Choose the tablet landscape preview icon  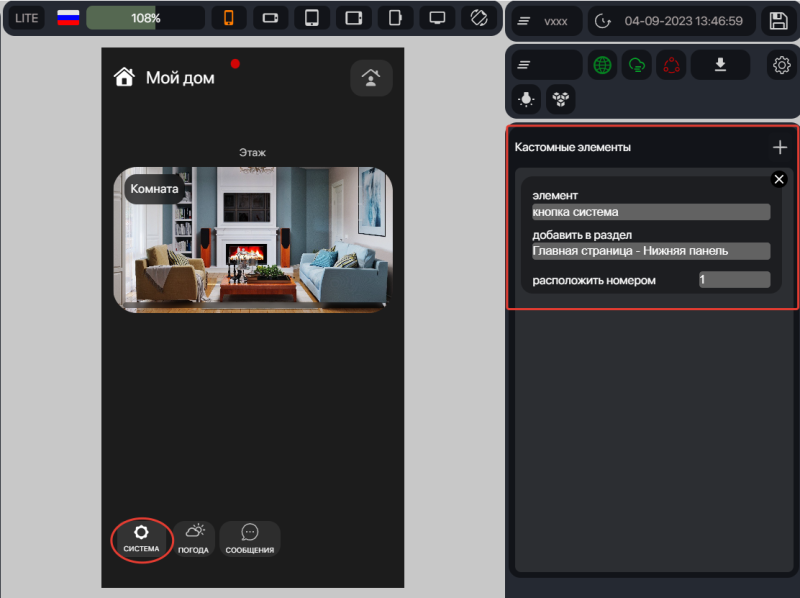pyautogui.click(x=354, y=18)
